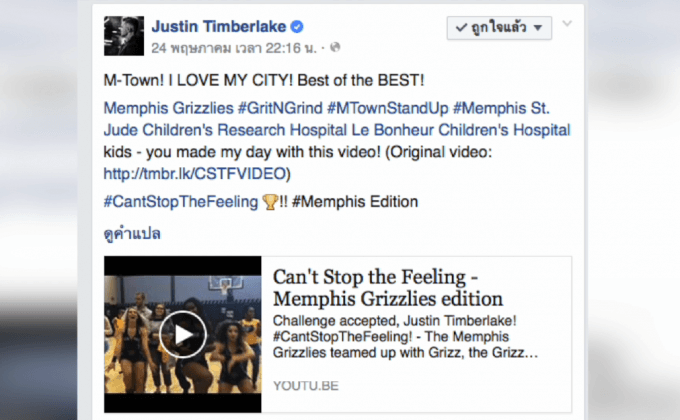Play the Can't Stop the Feeling video
This screenshot has width=680, height=420.
pos(183,334)
